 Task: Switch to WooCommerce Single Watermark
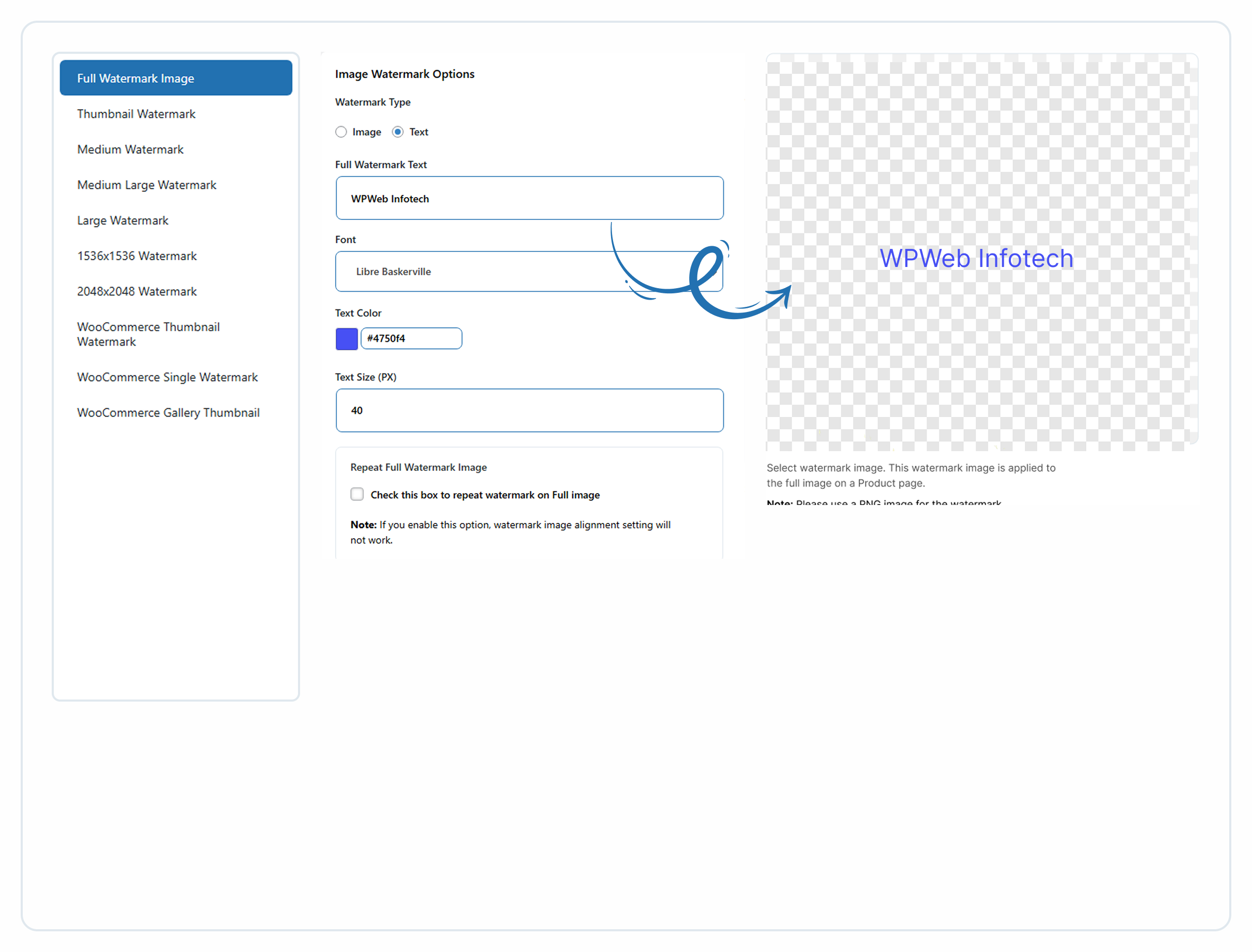[x=167, y=377]
